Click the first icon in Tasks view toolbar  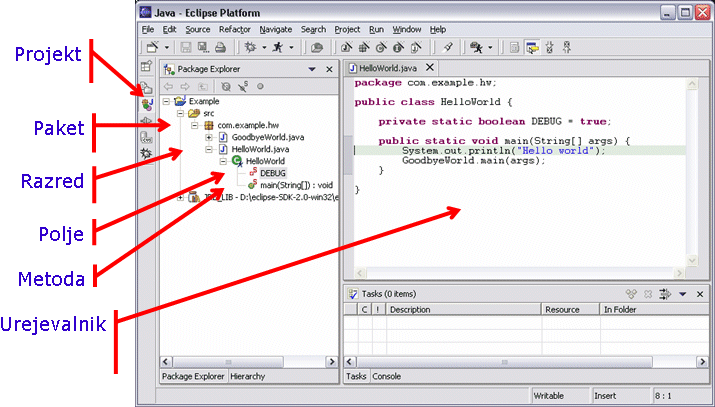(631, 294)
